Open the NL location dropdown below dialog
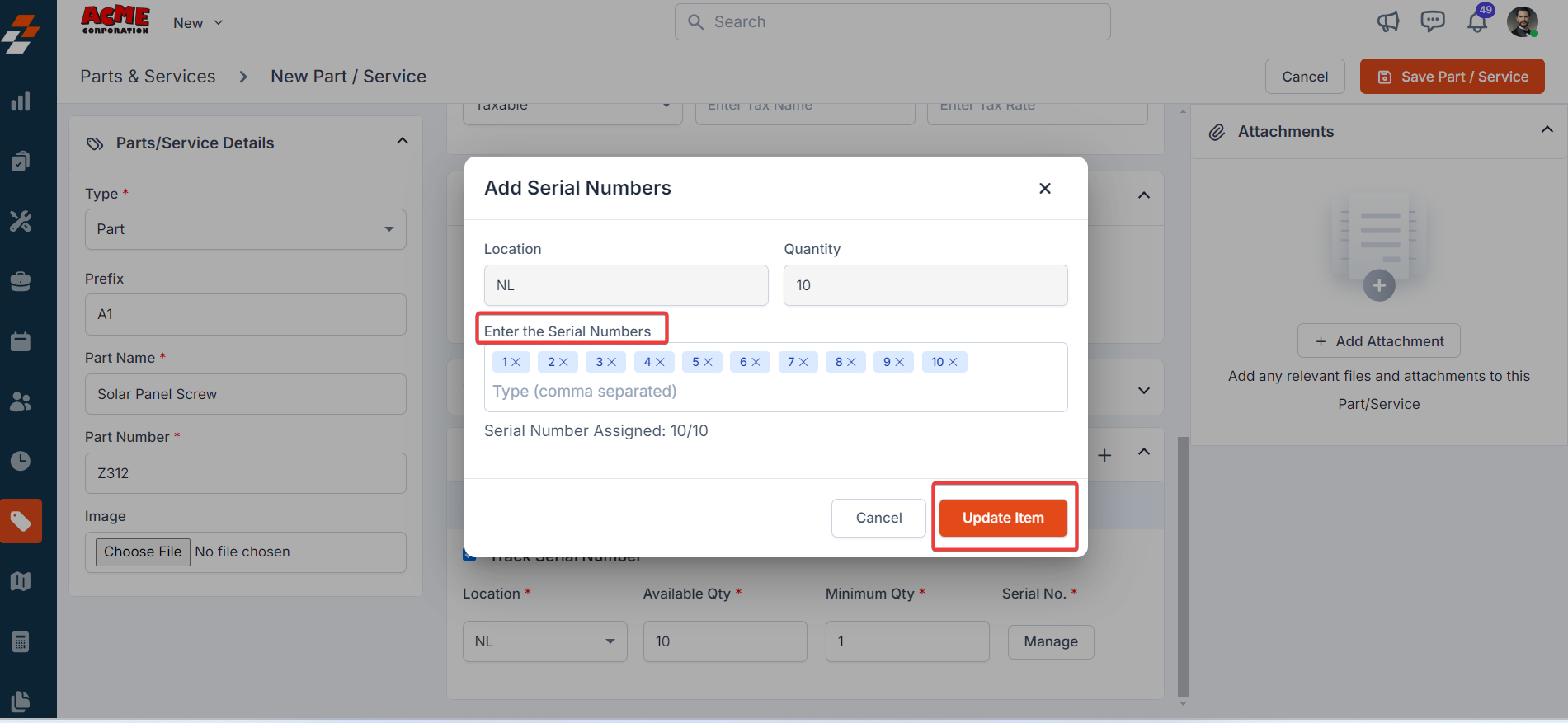This screenshot has height=723, width=1568. [x=544, y=641]
